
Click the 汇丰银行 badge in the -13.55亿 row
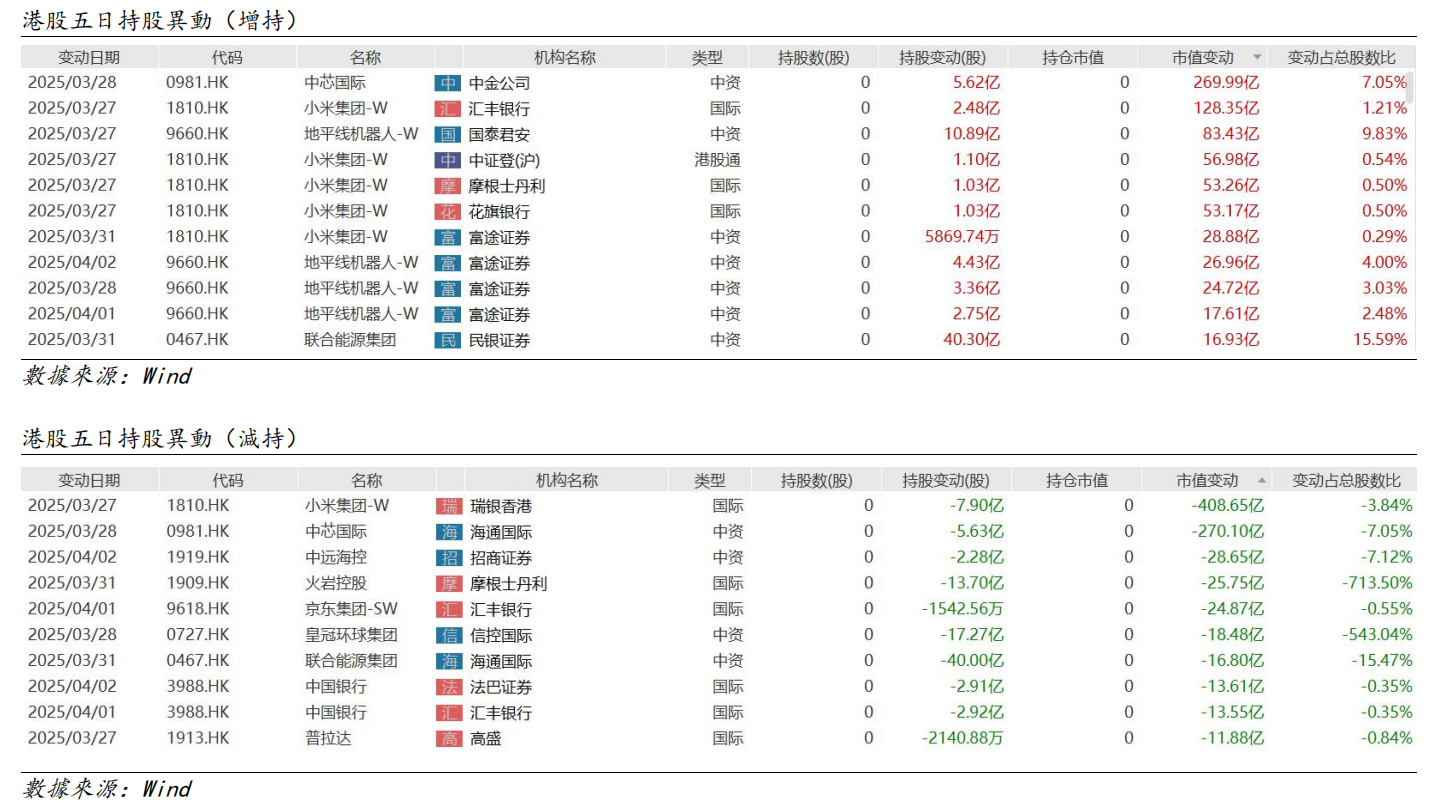click(x=450, y=713)
